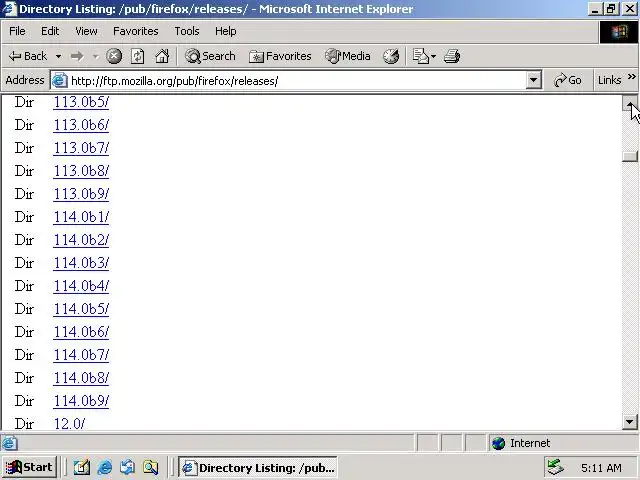Open the View menu
Image resolution: width=640 pixels, height=480 pixels.
click(x=86, y=31)
